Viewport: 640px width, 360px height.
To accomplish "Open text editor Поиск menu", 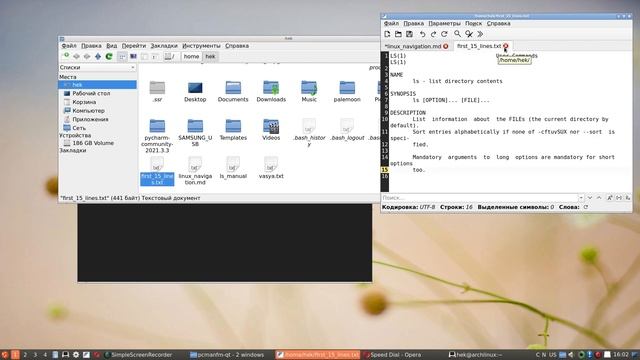I will coord(473,24).
